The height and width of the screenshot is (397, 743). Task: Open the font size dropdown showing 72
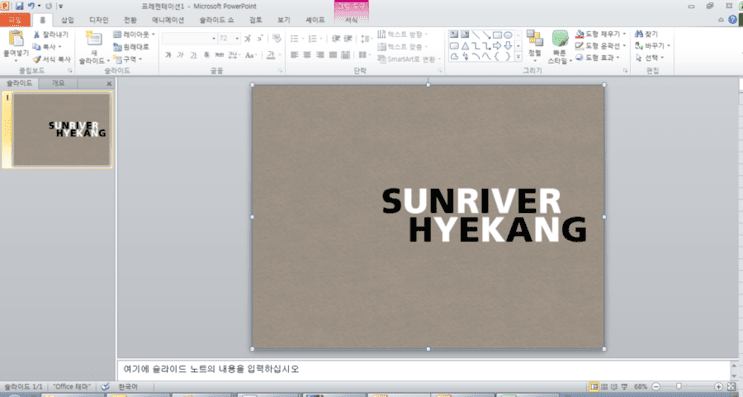coord(229,38)
